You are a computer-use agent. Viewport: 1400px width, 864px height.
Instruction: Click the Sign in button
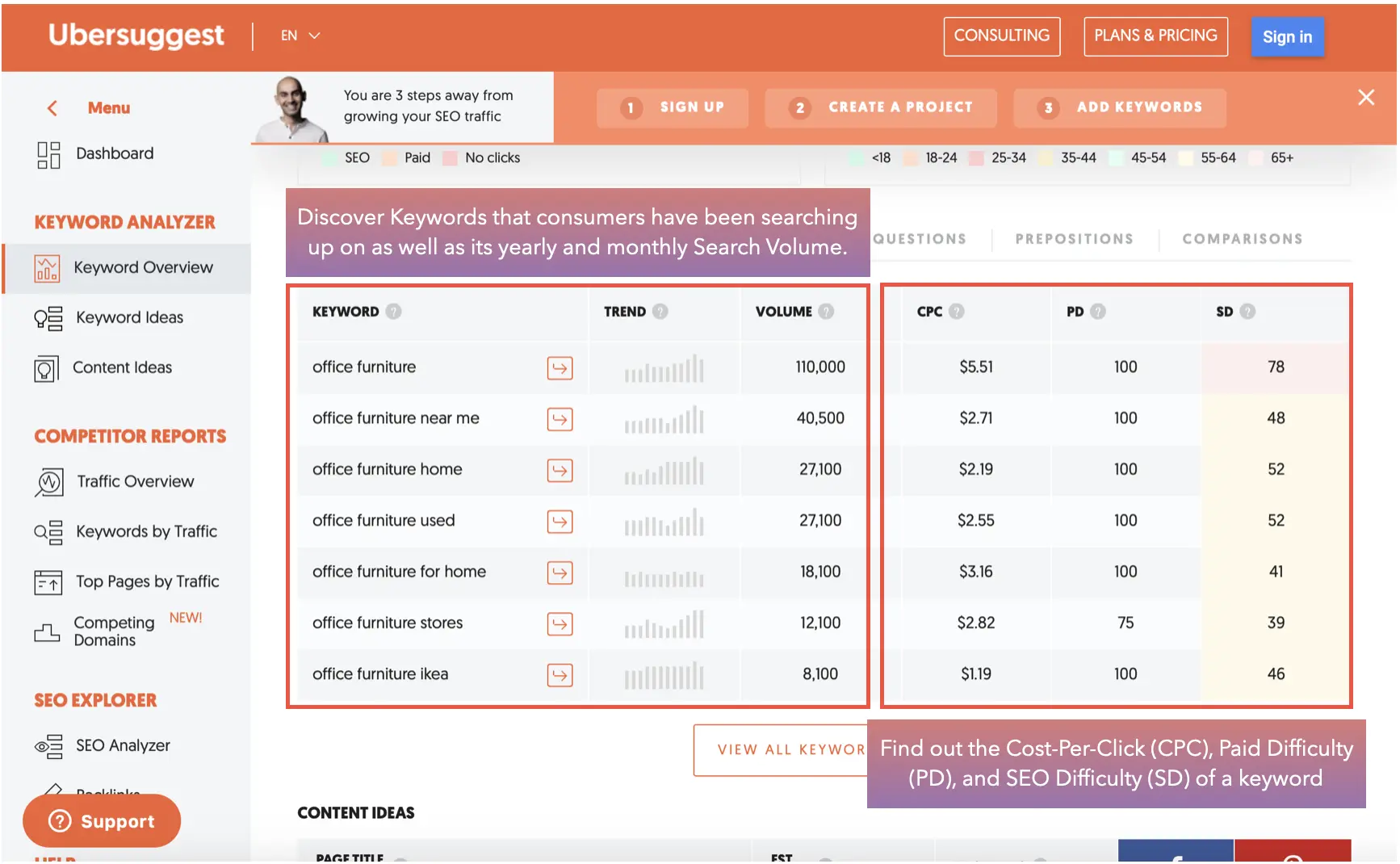click(1287, 37)
